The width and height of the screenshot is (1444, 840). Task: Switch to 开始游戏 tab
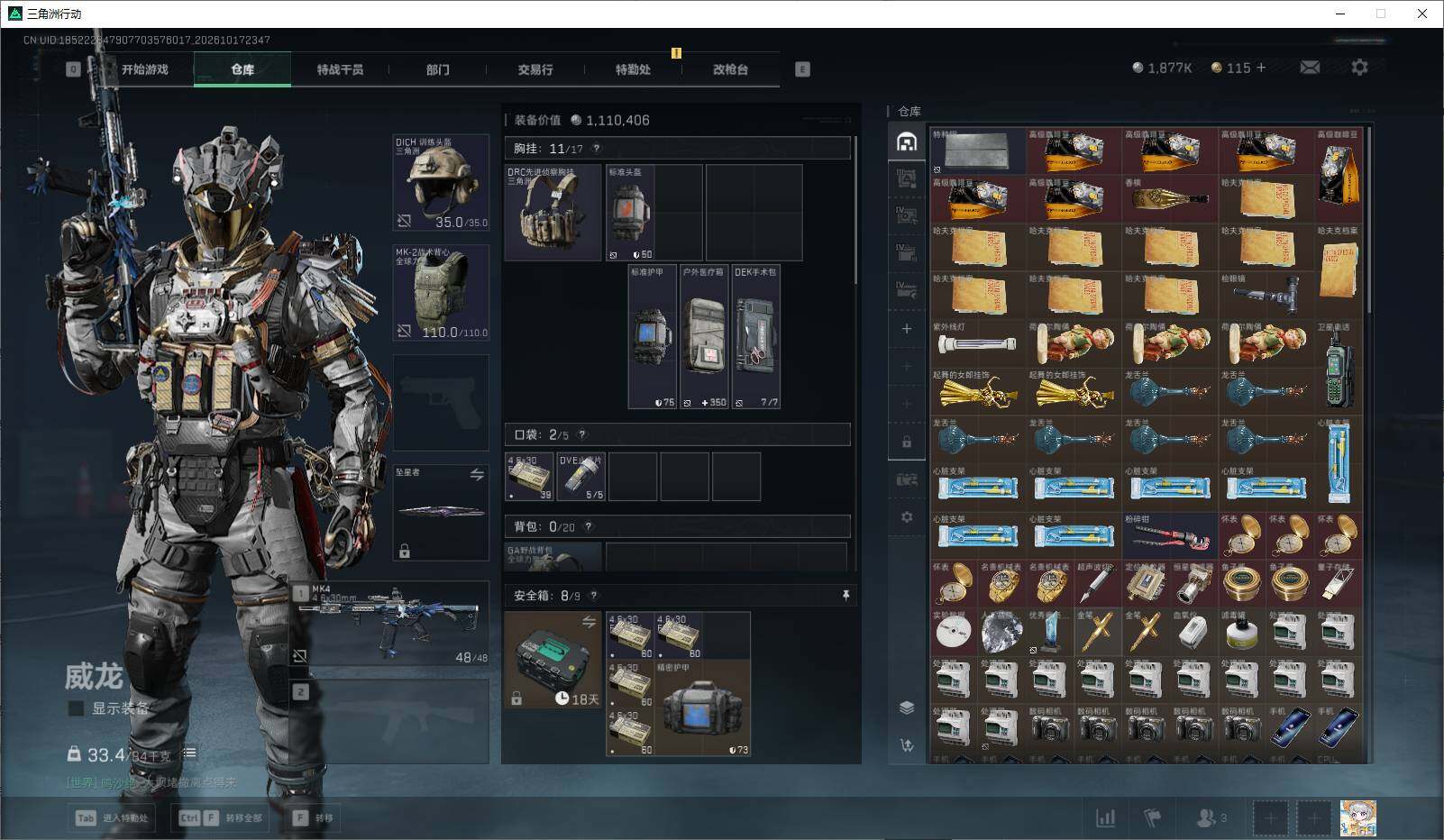click(x=144, y=69)
